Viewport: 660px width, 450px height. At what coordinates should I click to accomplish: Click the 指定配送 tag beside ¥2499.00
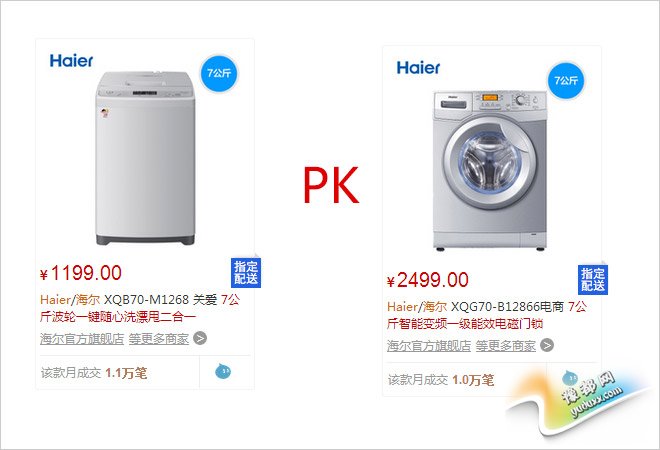[x=593, y=280]
